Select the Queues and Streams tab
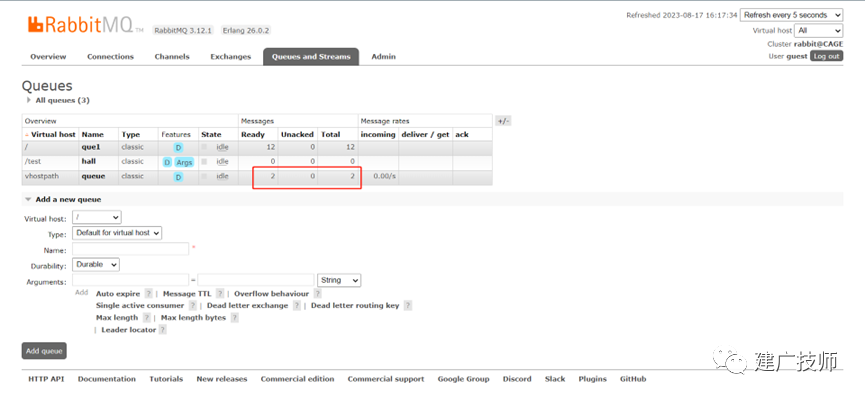 311,56
